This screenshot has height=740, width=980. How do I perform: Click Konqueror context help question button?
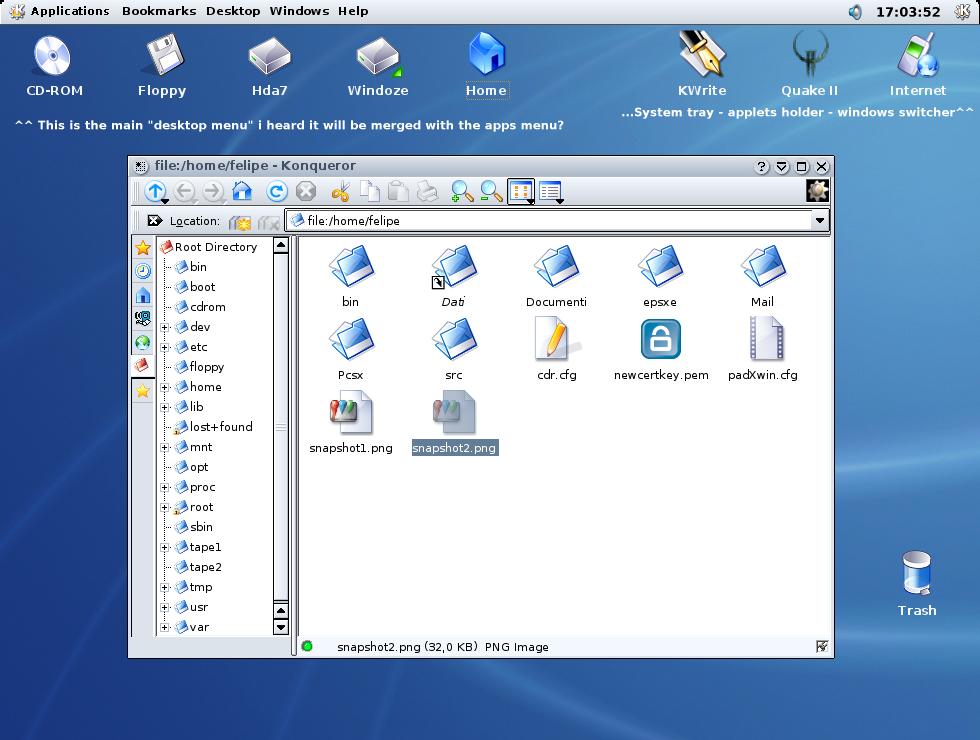click(x=761, y=166)
